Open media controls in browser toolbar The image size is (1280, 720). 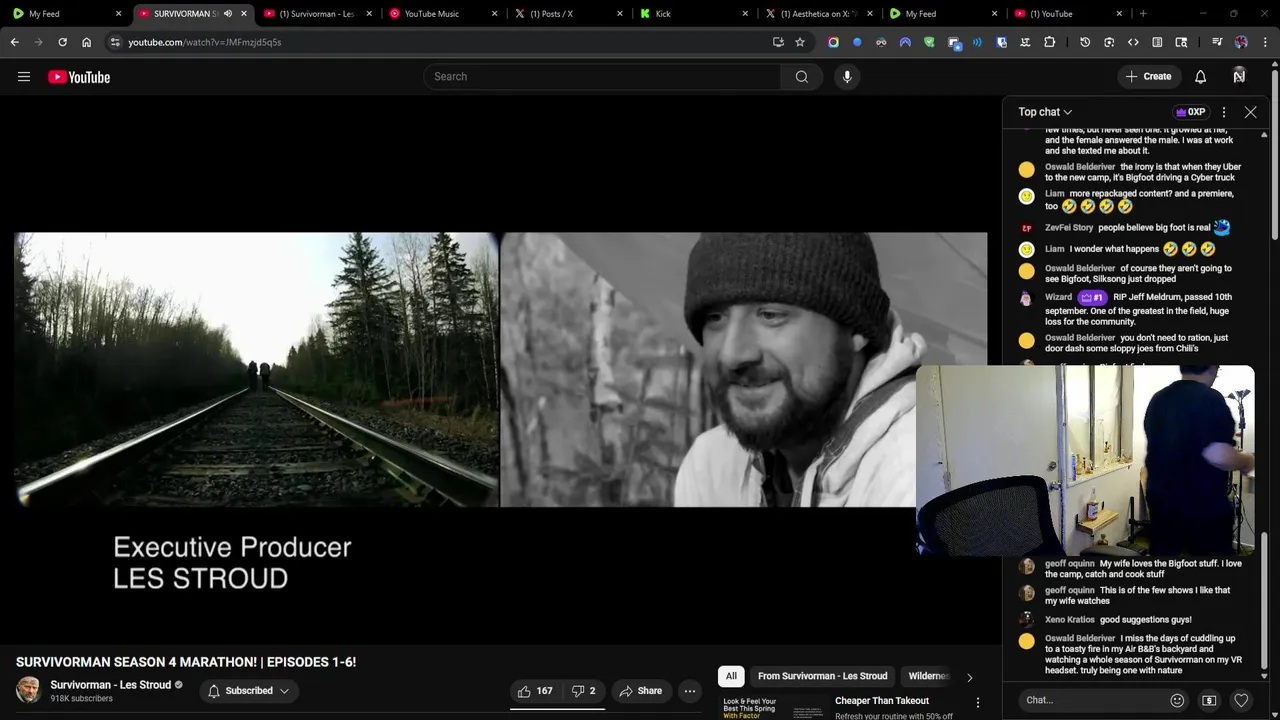[x=1217, y=42]
